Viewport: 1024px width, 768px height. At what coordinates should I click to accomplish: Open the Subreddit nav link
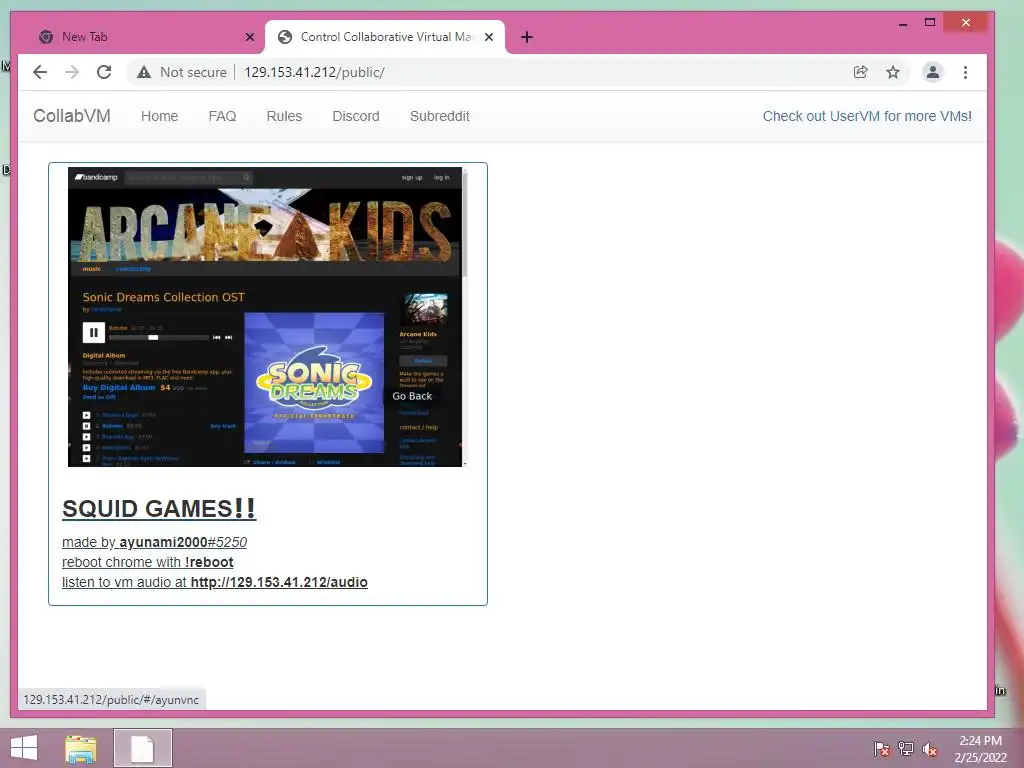coord(440,116)
